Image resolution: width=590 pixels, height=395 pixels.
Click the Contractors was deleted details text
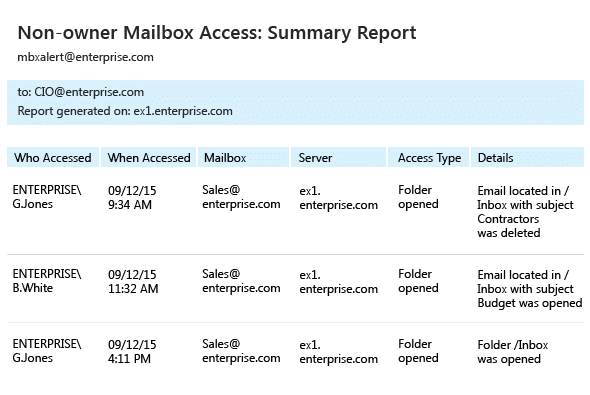tap(509, 226)
